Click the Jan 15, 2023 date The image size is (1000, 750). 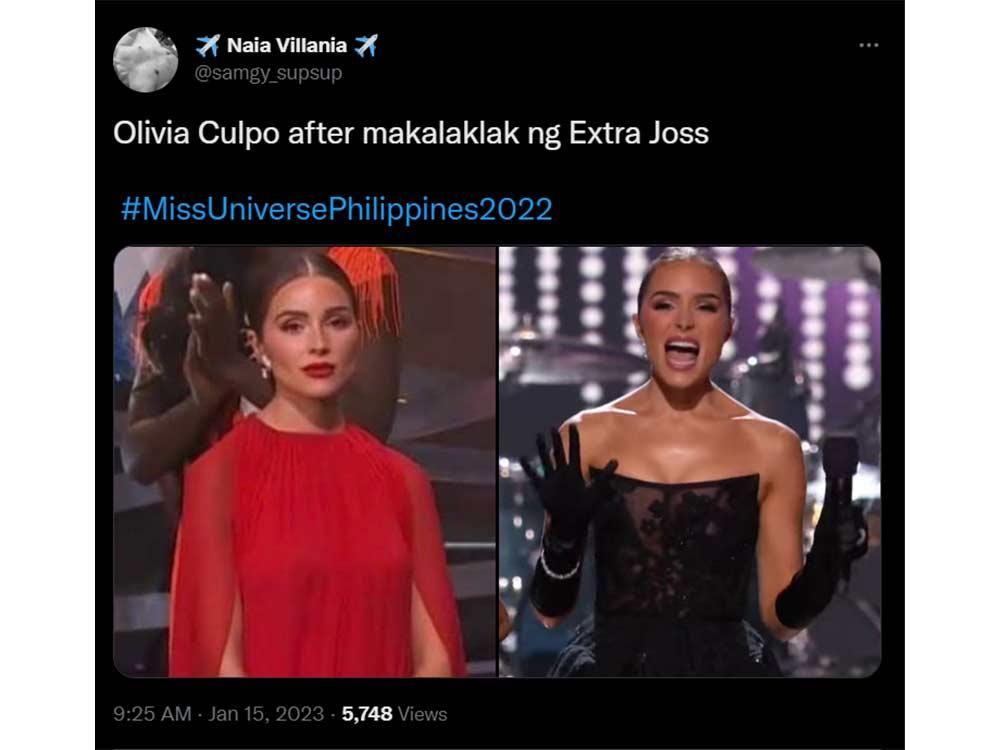pos(266,714)
